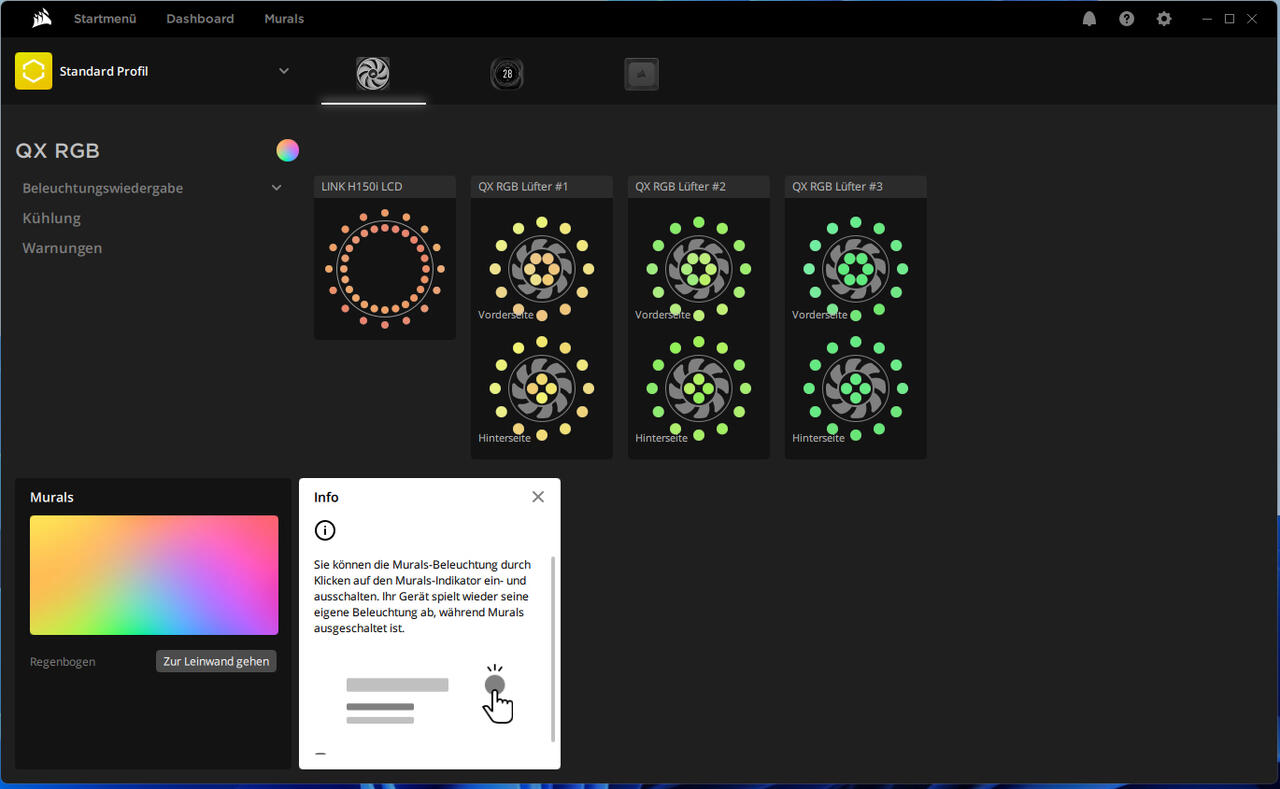Open the help question mark icon
This screenshot has width=1280, height=789.
(1127, 19)
